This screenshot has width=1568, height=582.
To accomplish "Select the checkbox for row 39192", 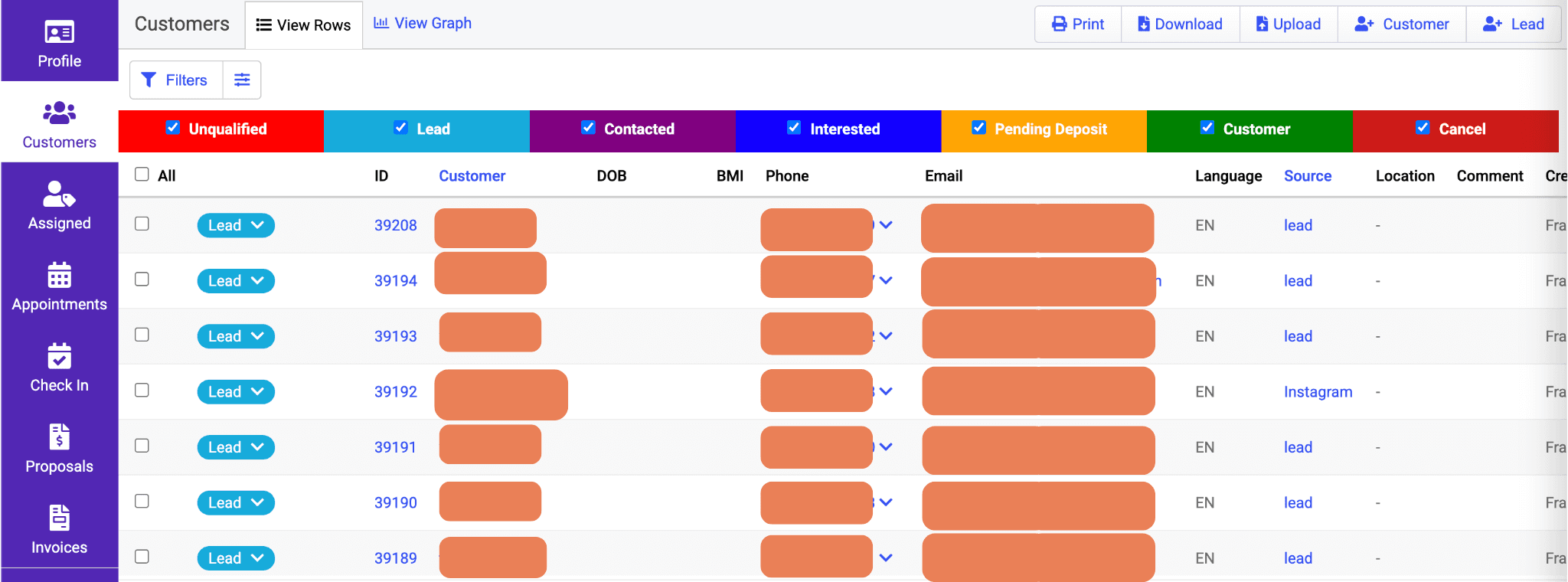I will point(142,391).
